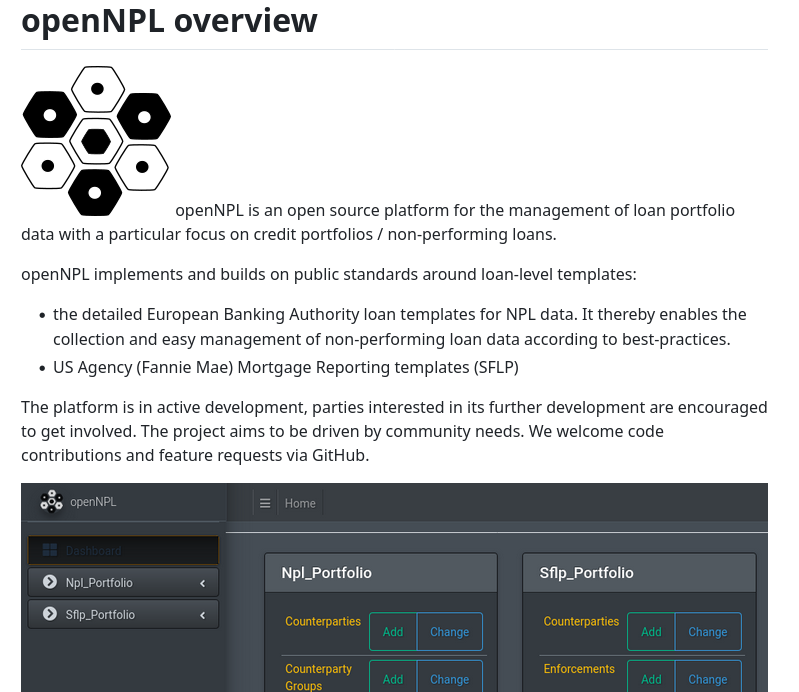Click the "US Agency (Fannie Mae)" bullet item
799x692 pixels.
coord(286,367)
